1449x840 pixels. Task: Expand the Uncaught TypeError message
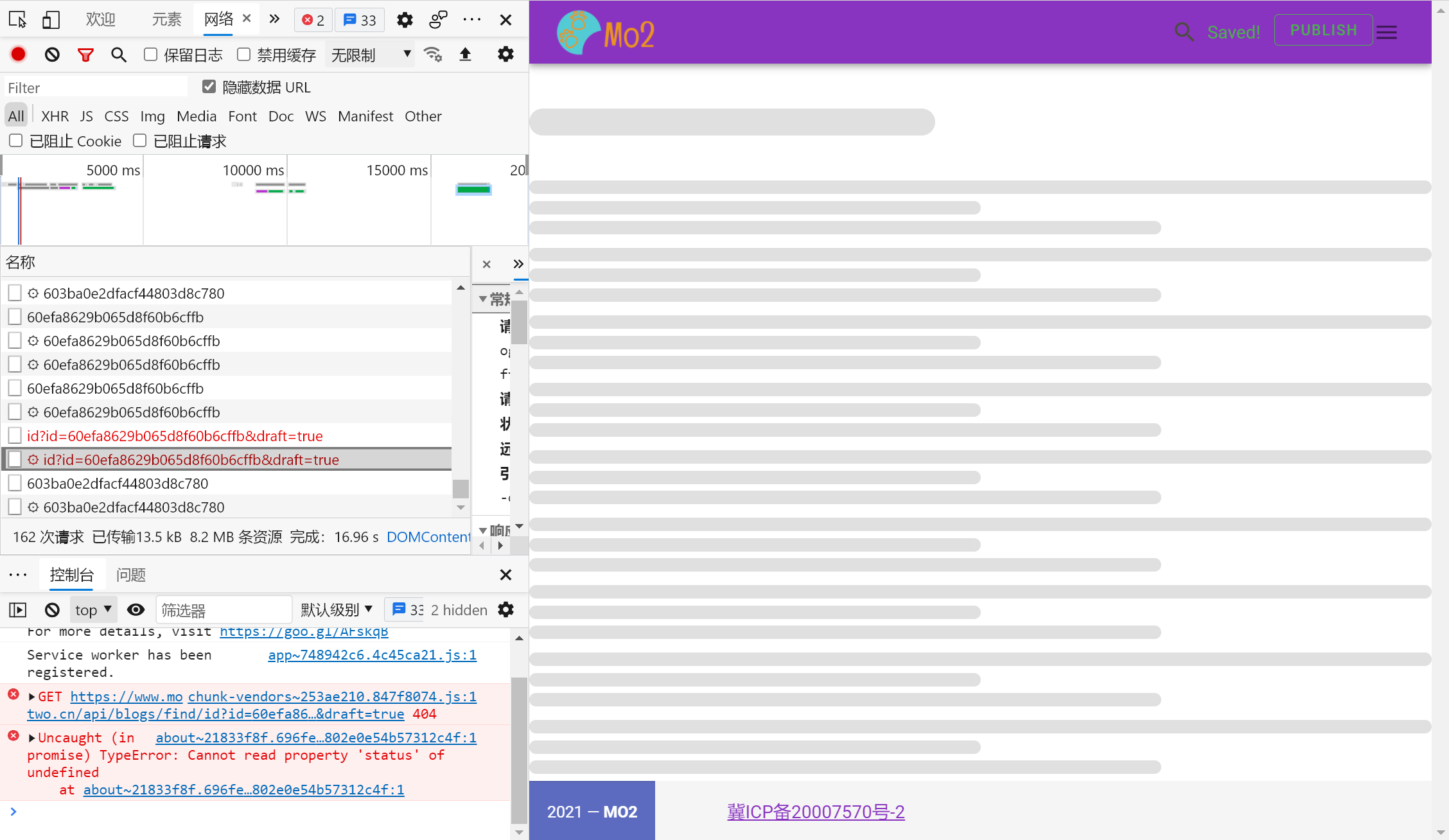point(31,738)
